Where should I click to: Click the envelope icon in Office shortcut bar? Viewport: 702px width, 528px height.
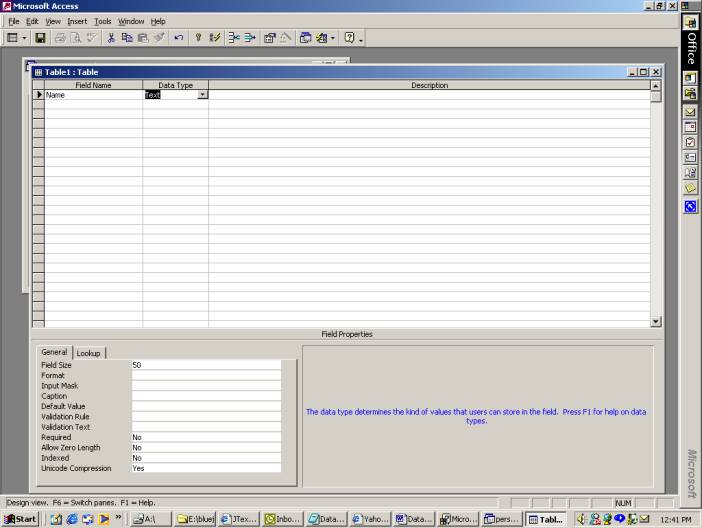click(x=690, y=112)
